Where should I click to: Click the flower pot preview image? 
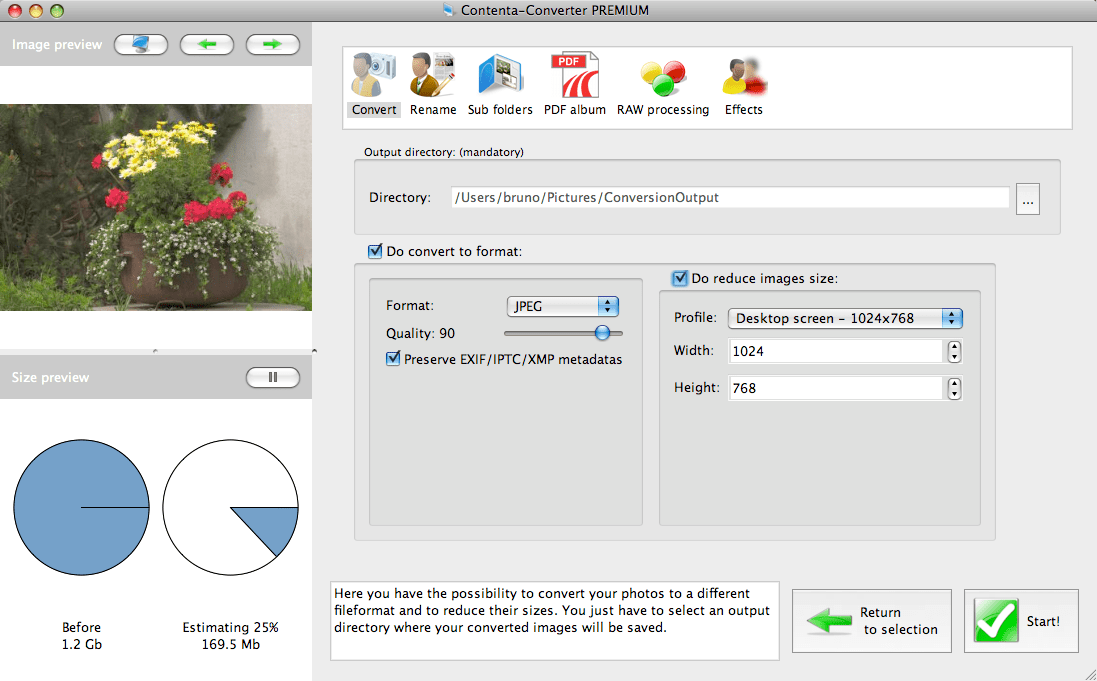pyautogui.click(x=156, y=207)
